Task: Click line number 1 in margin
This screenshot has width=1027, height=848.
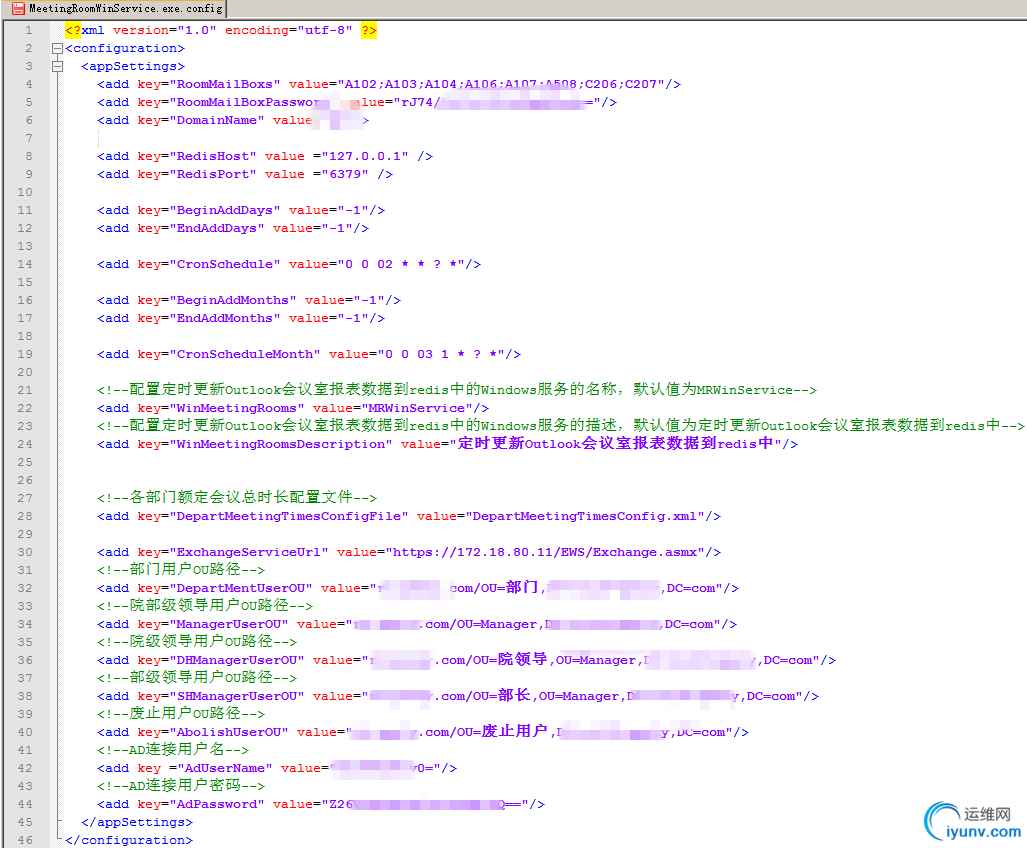Action: coord(28,30)
